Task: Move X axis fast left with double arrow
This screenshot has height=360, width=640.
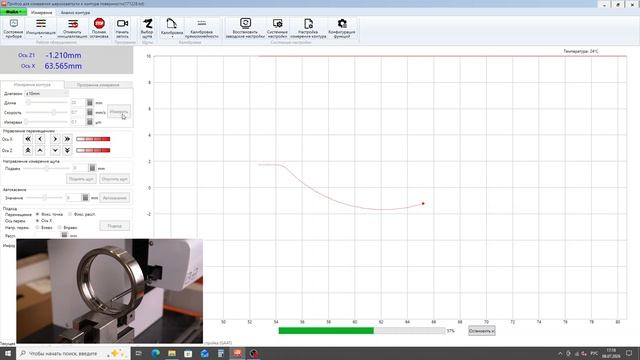Action: (28, 139)
